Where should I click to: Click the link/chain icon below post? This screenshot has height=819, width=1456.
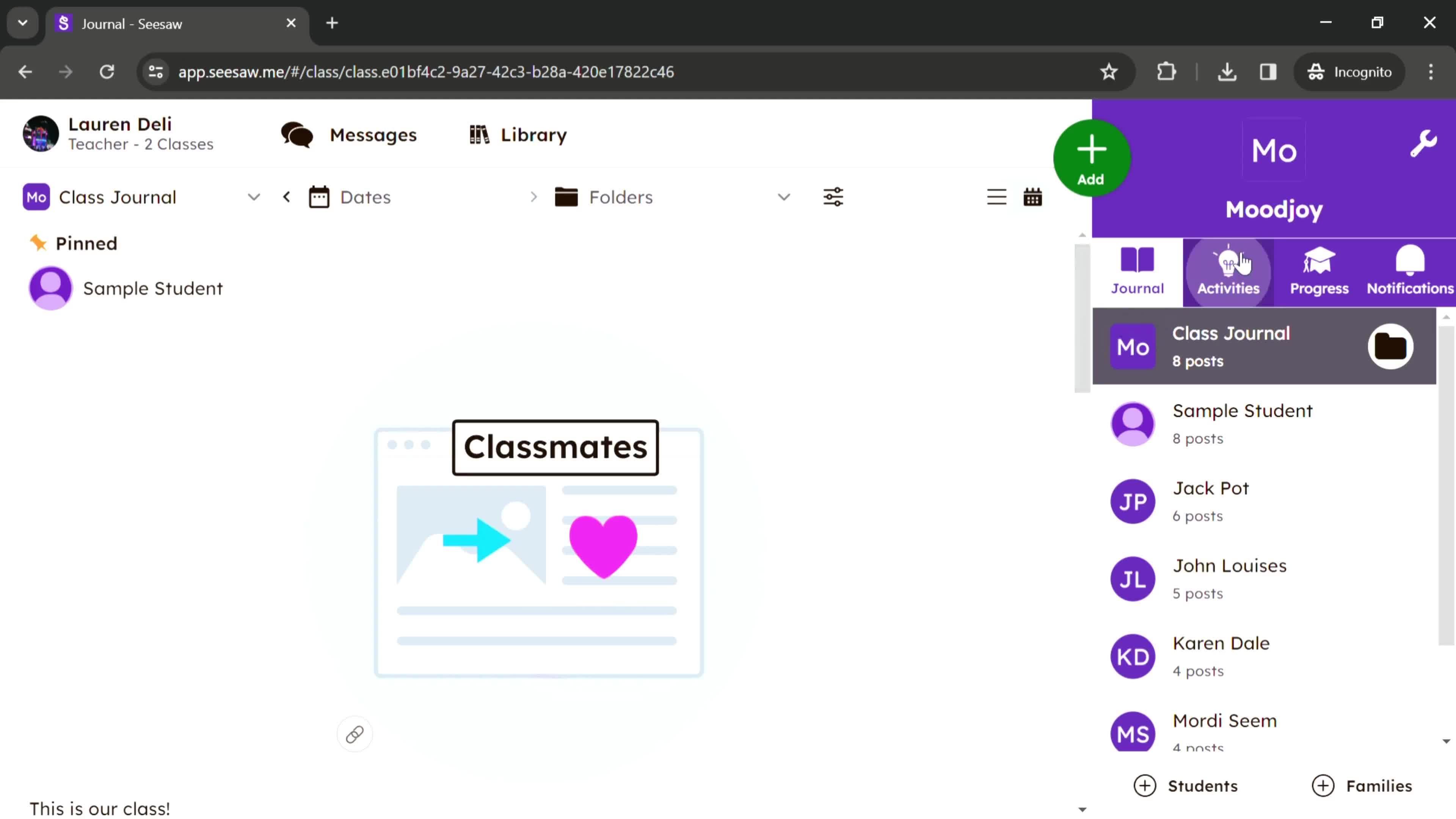coord(354,735)
